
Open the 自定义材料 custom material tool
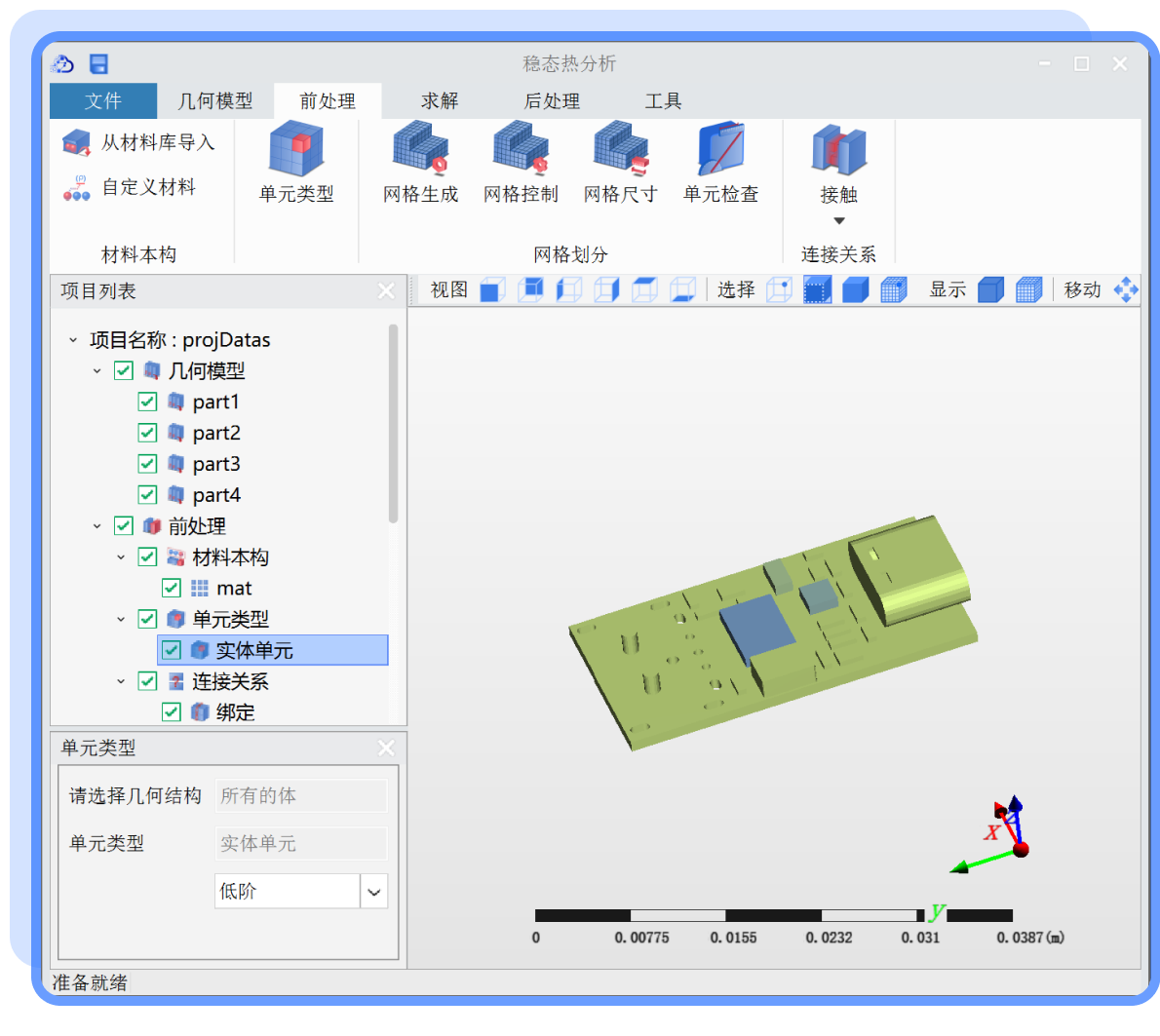coord(130,187)
